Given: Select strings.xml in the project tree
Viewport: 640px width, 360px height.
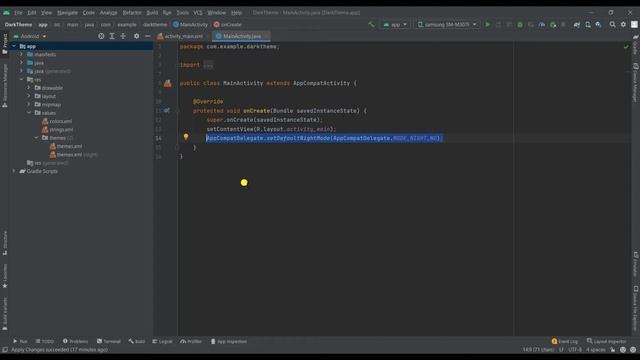Looking at the screenshot, I should 58,129.
